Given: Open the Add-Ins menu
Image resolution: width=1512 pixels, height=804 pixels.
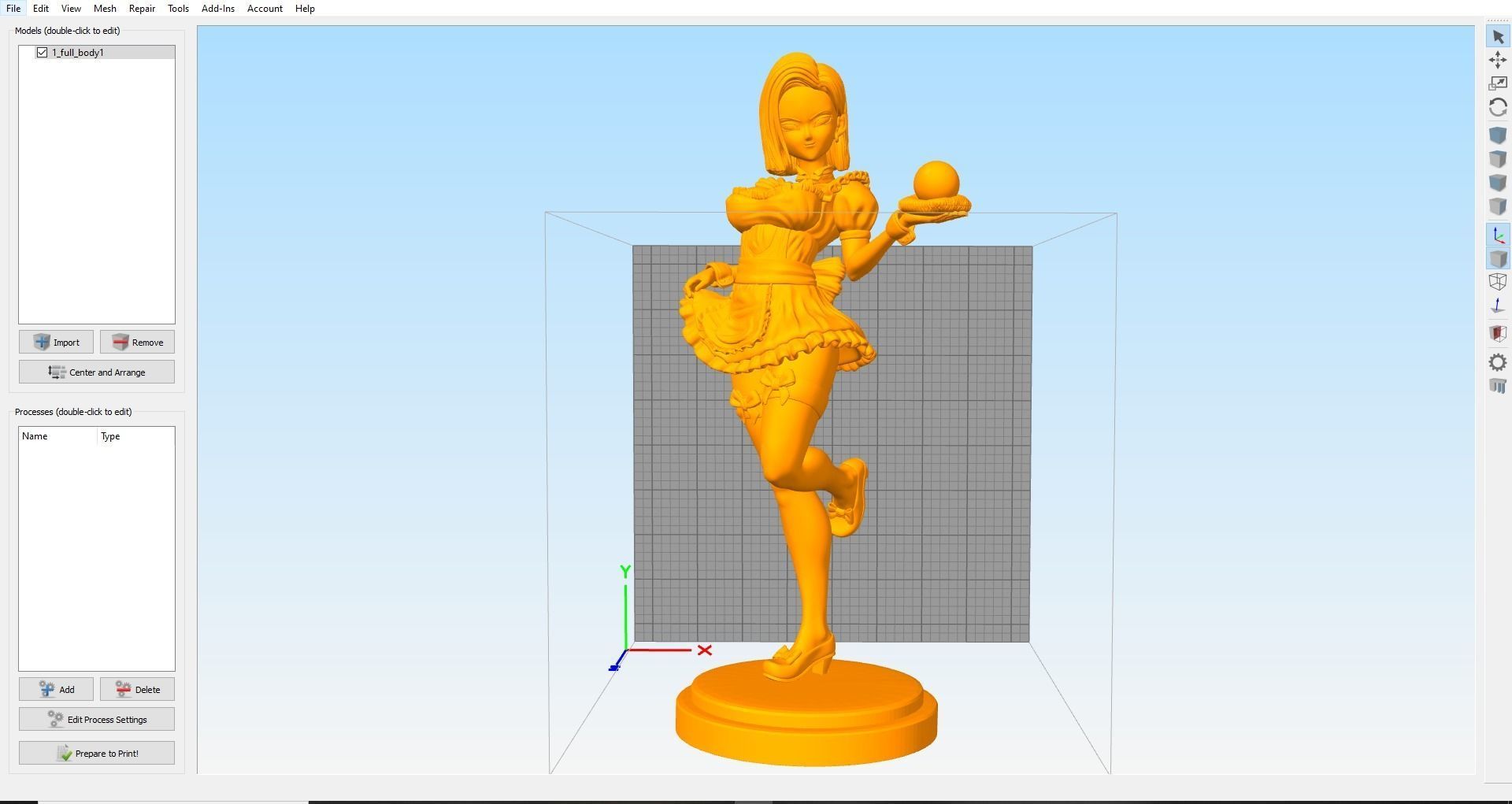Looking at the screenshot, I should coord(218,9).
